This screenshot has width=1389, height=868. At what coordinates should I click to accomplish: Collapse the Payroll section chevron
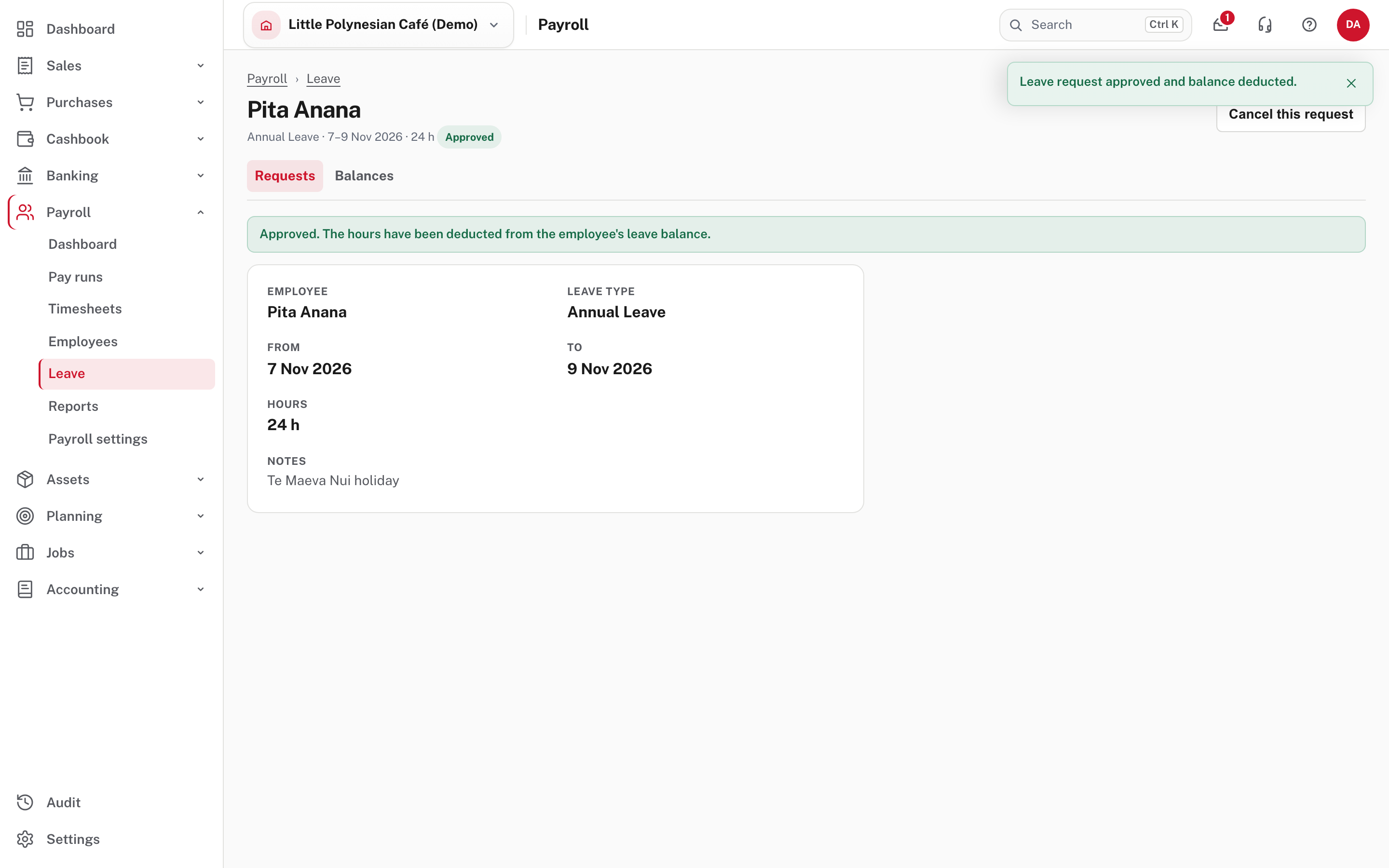pos(200,212)
